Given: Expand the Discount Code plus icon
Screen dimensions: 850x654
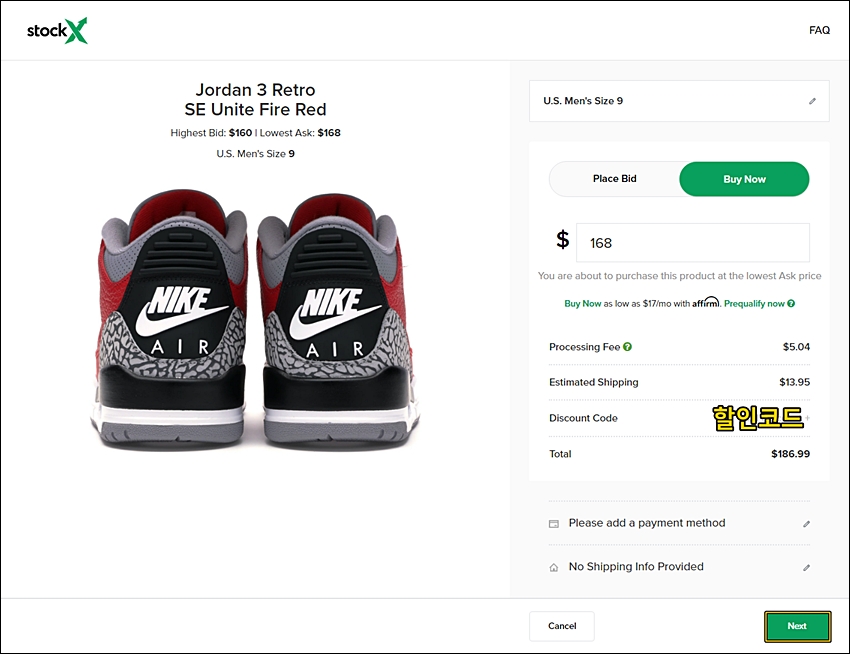Looking at the screenshot, I should (x=807, y=418).
